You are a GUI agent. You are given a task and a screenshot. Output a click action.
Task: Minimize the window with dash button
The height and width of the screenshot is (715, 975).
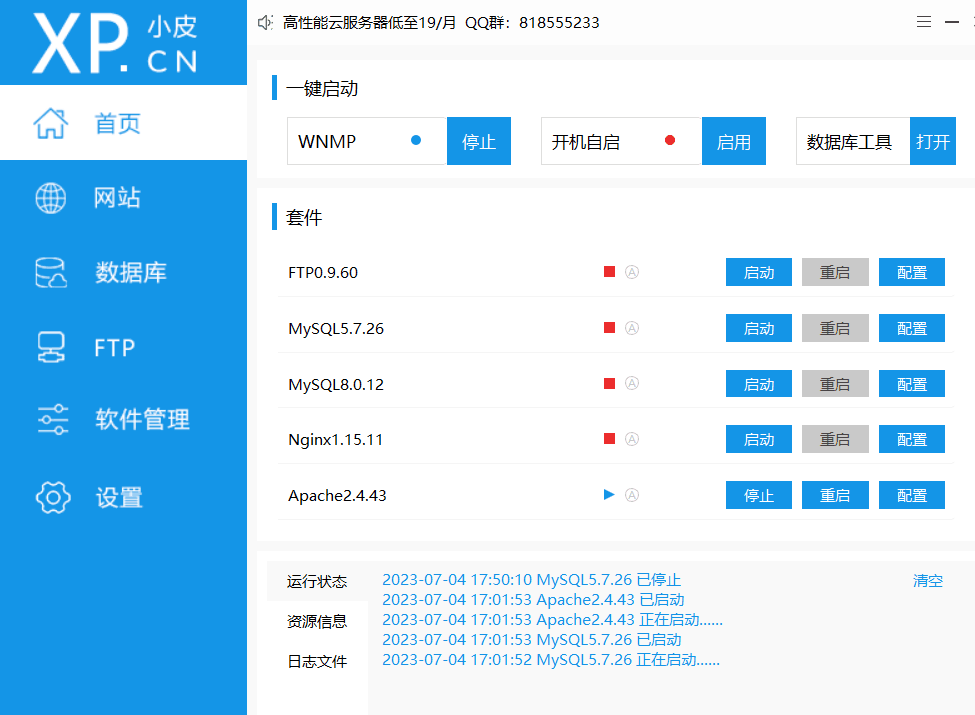pyautogui.click(x=952, y=22)
